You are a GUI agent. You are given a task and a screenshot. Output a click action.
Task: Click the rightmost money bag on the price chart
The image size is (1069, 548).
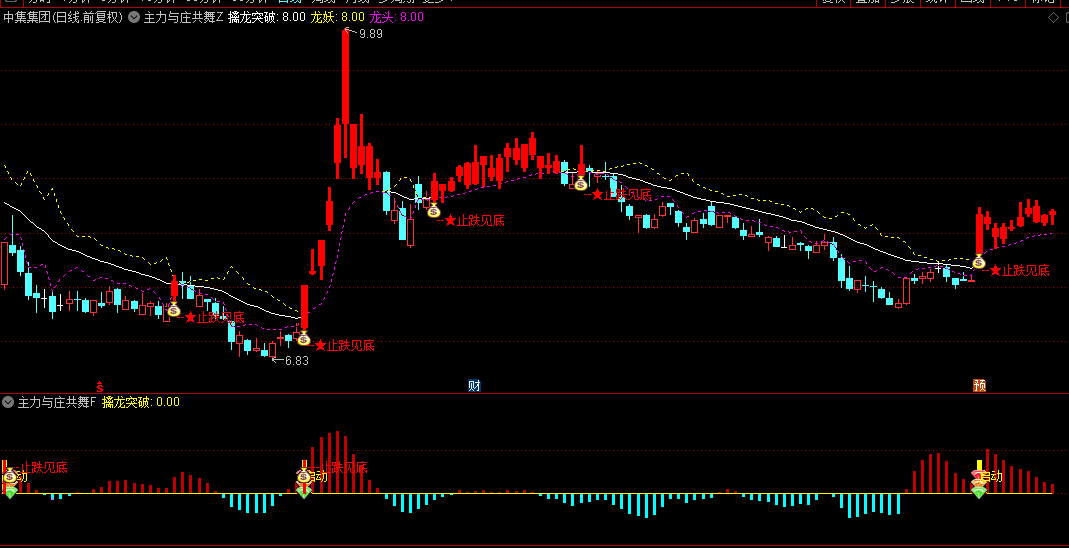pyautogui.click(x=978, y=262)
